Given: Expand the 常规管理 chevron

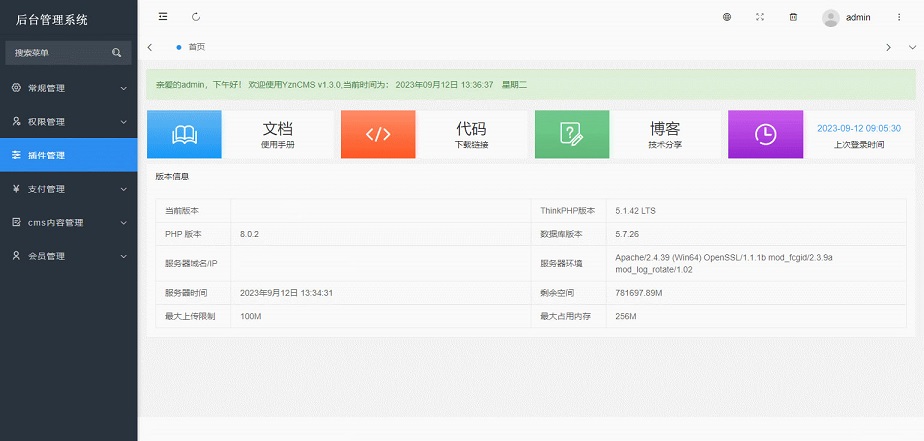Looking at the screenshot, I should [x=124, y=88].
